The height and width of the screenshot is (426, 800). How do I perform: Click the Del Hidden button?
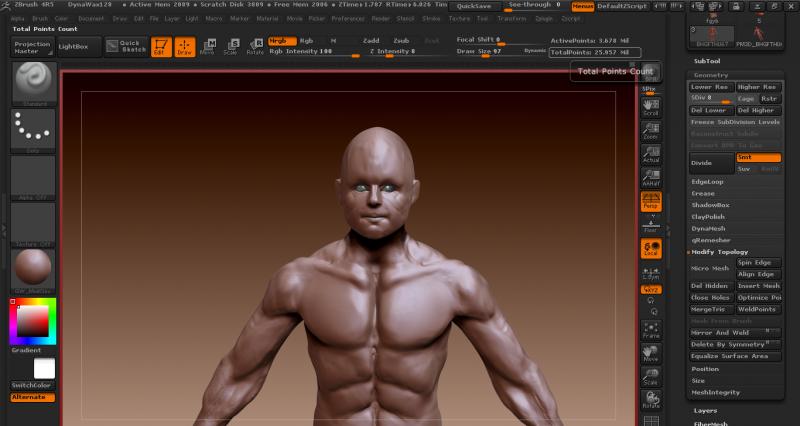(711, 286)
